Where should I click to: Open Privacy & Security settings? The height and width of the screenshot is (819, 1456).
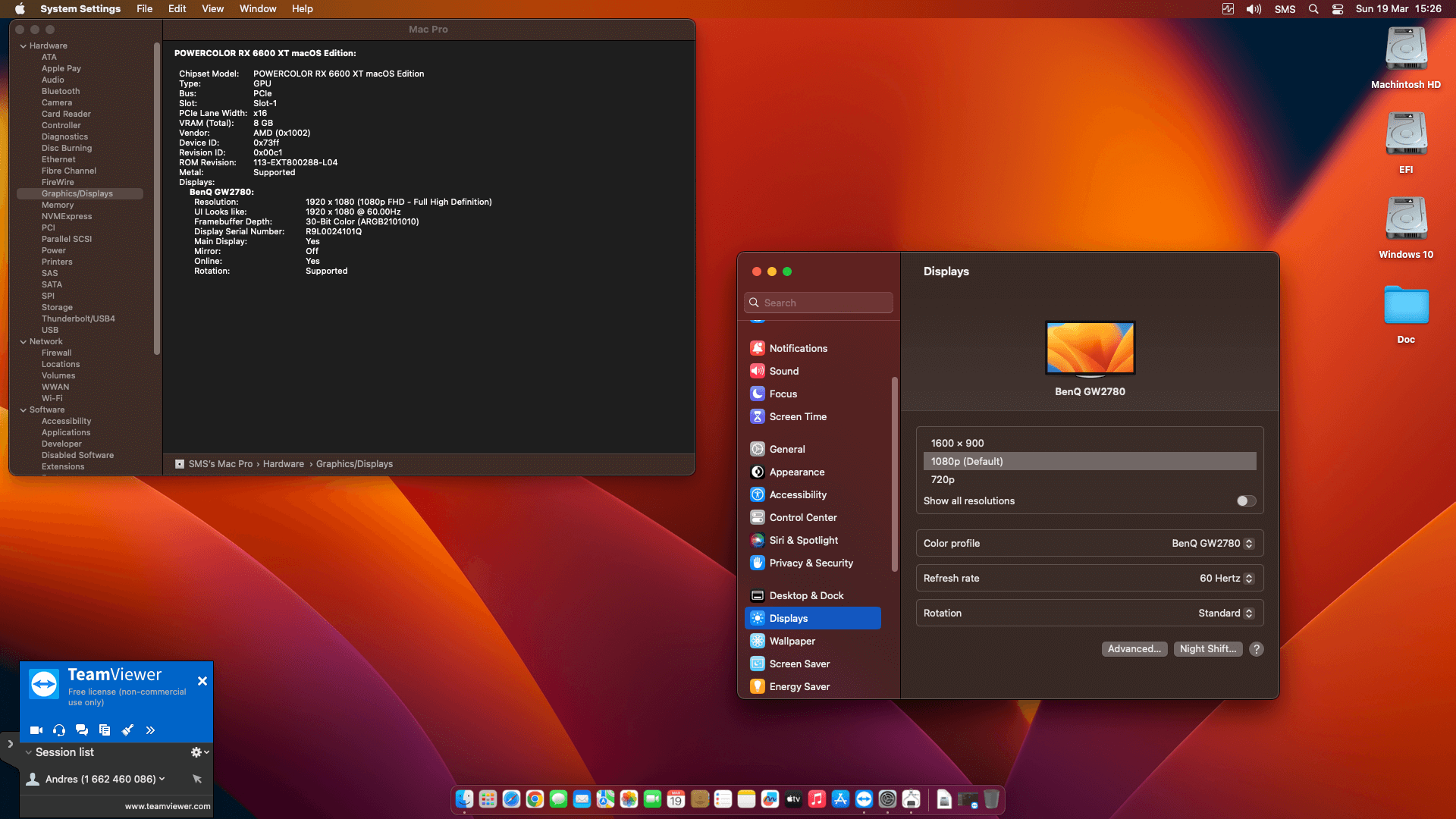[x=811, y=563]
